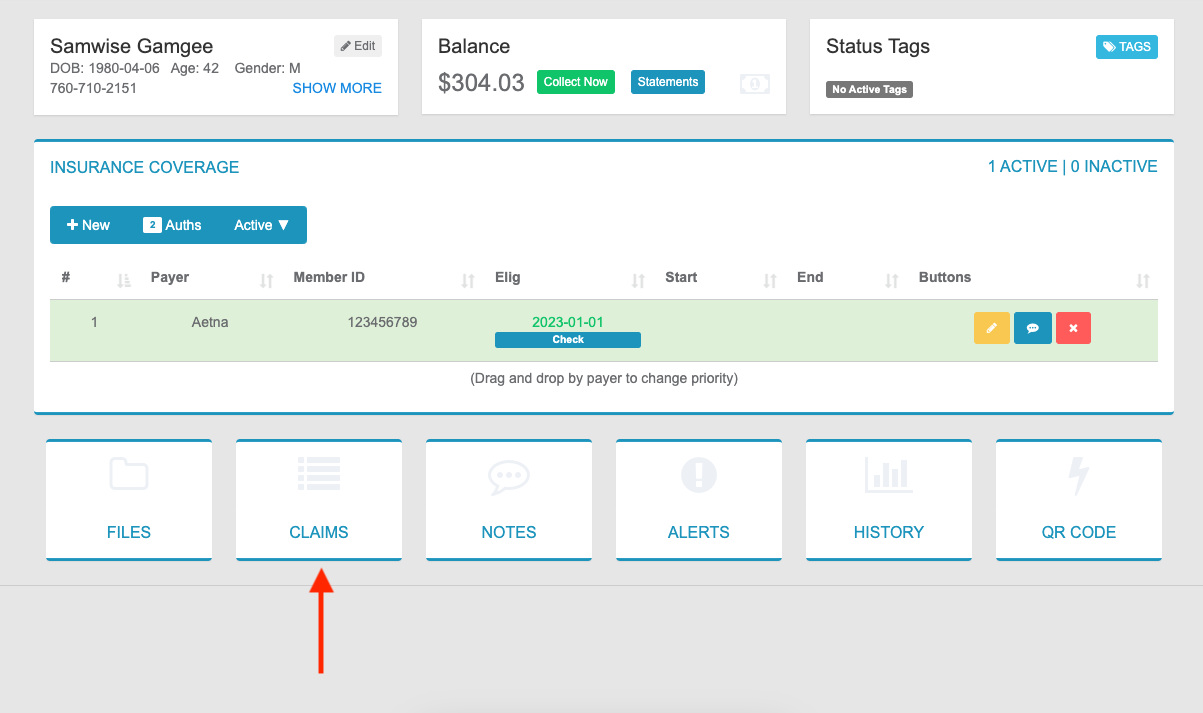Open the comment bubble icon on the Aetna row

(x=1032, y=327)
